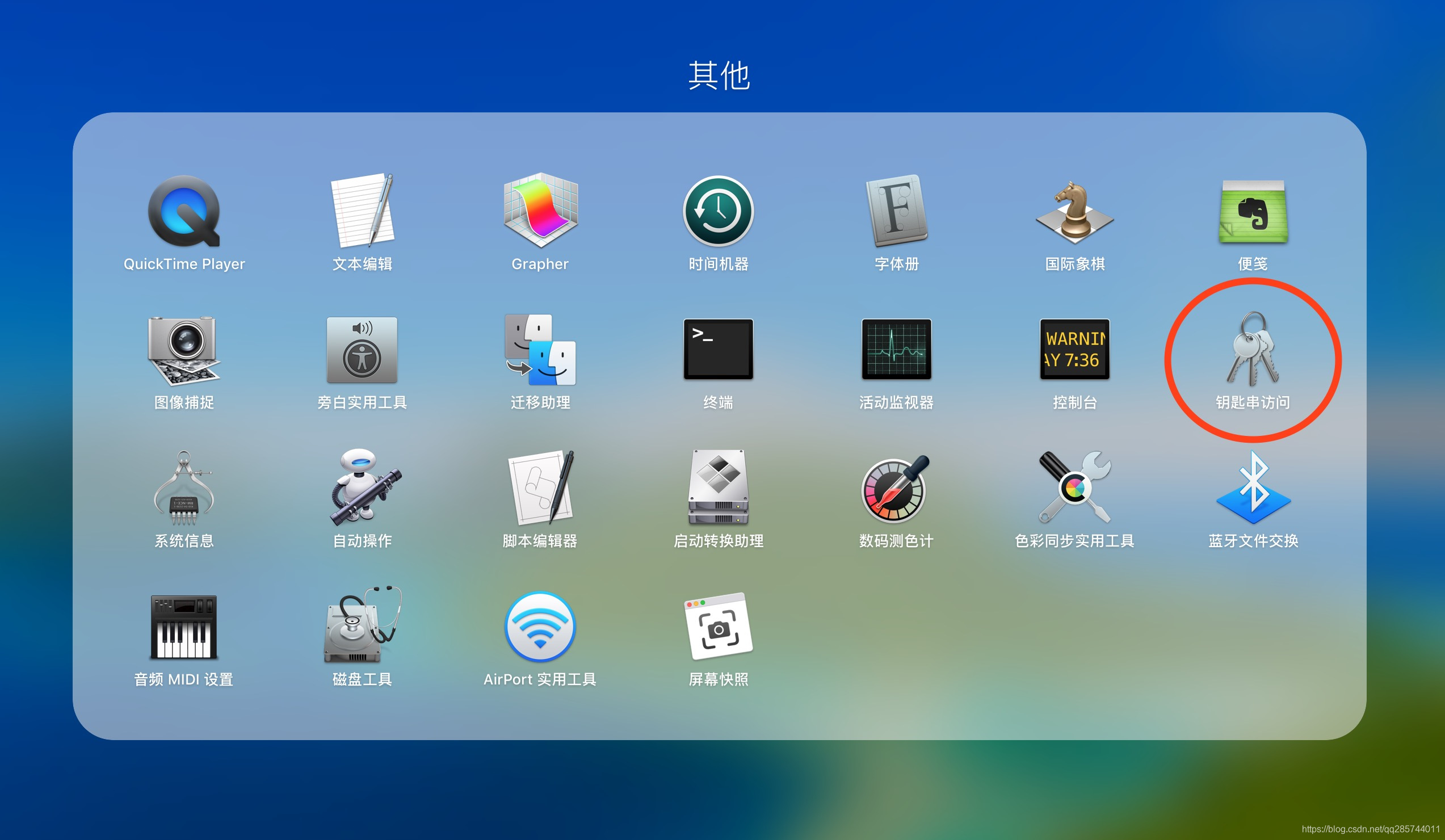Open 磁盘工具 (Disk Utility)
Viewport: 1445px width, 840px height.
[x=363, y=627]
